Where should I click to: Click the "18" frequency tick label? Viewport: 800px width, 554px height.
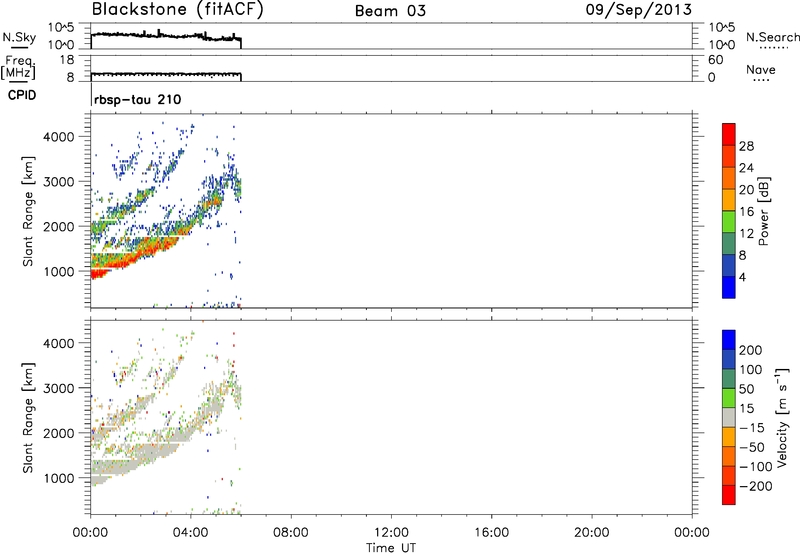66,60
